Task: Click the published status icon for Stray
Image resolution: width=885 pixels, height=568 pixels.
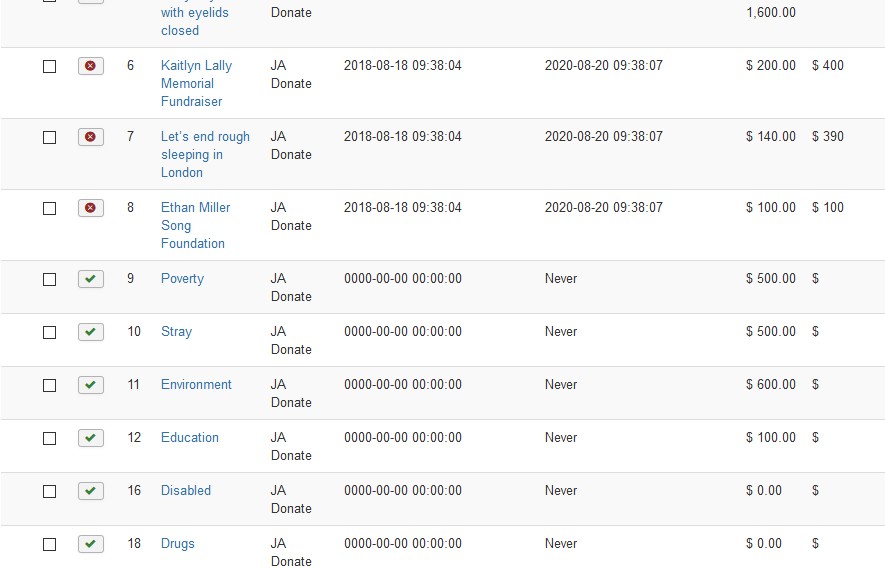Action: coord(90,332)
